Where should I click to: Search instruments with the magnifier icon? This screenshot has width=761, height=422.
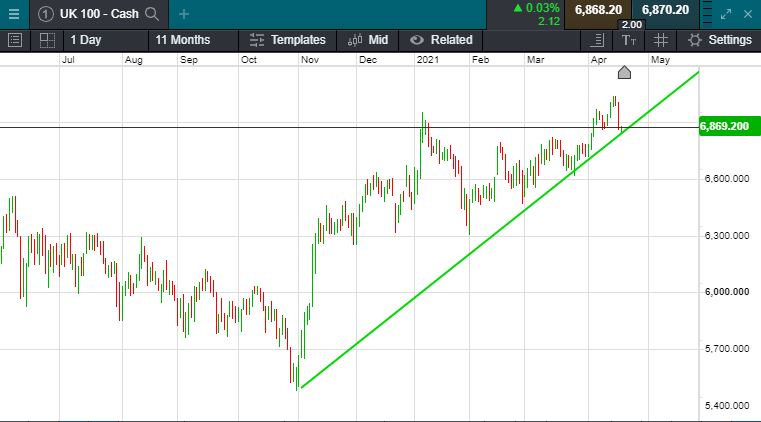tap(152, 14)
